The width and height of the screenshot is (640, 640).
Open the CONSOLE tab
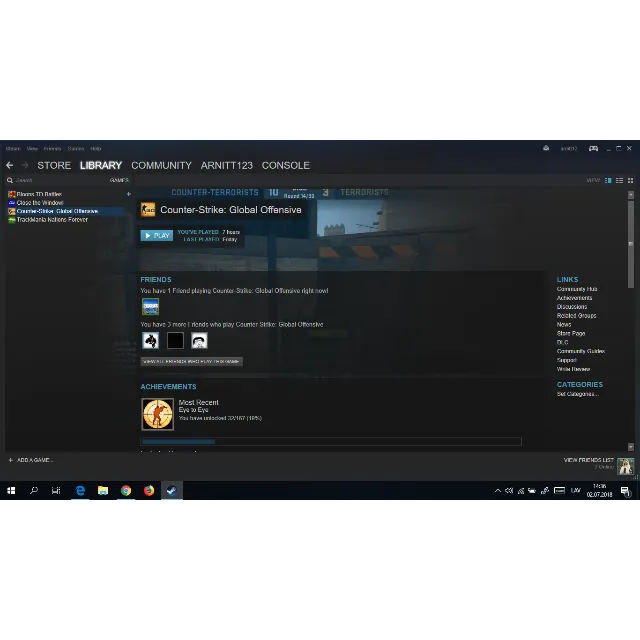point(286,165)
